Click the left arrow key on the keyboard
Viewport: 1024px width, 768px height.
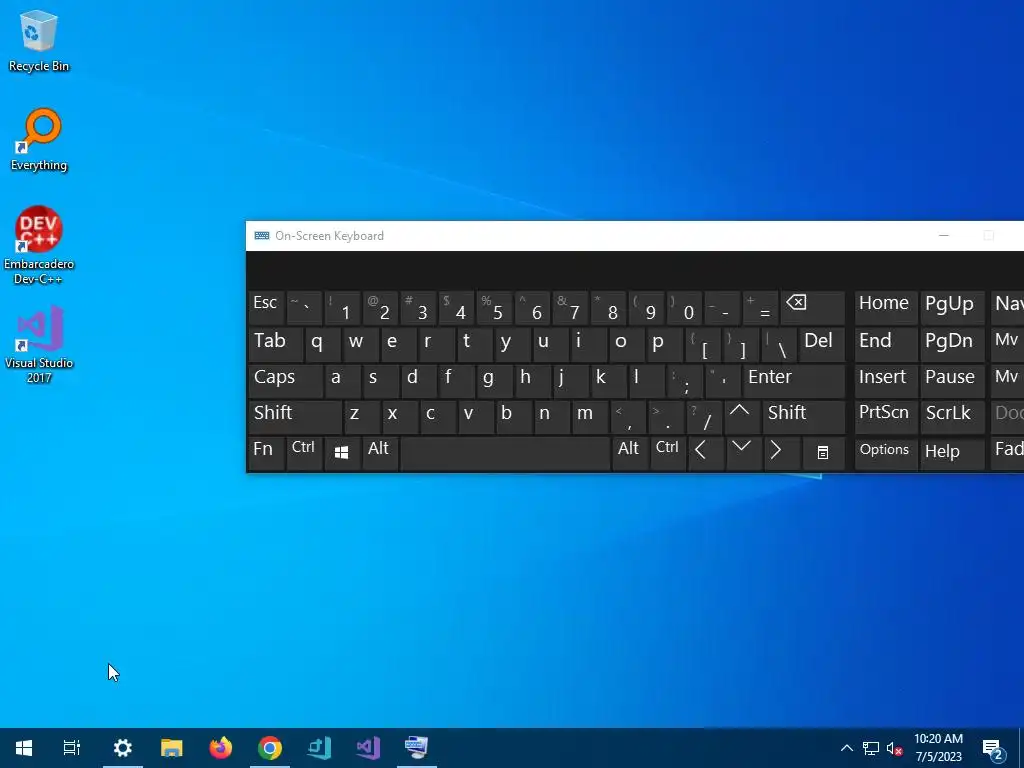click(704, 453)
